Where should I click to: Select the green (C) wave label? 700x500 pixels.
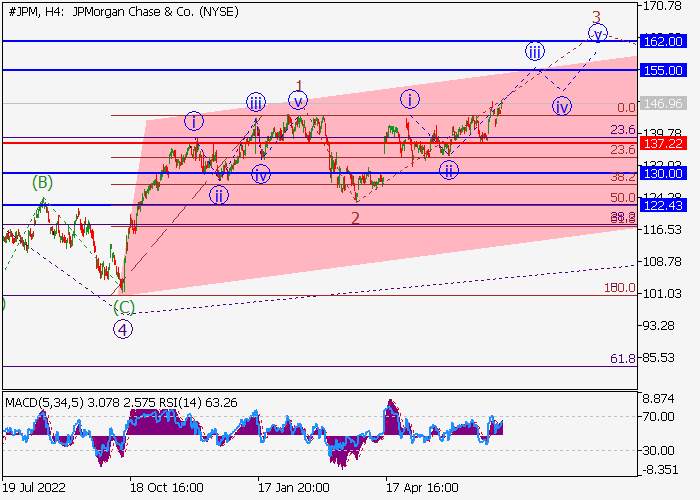[124, 307]
